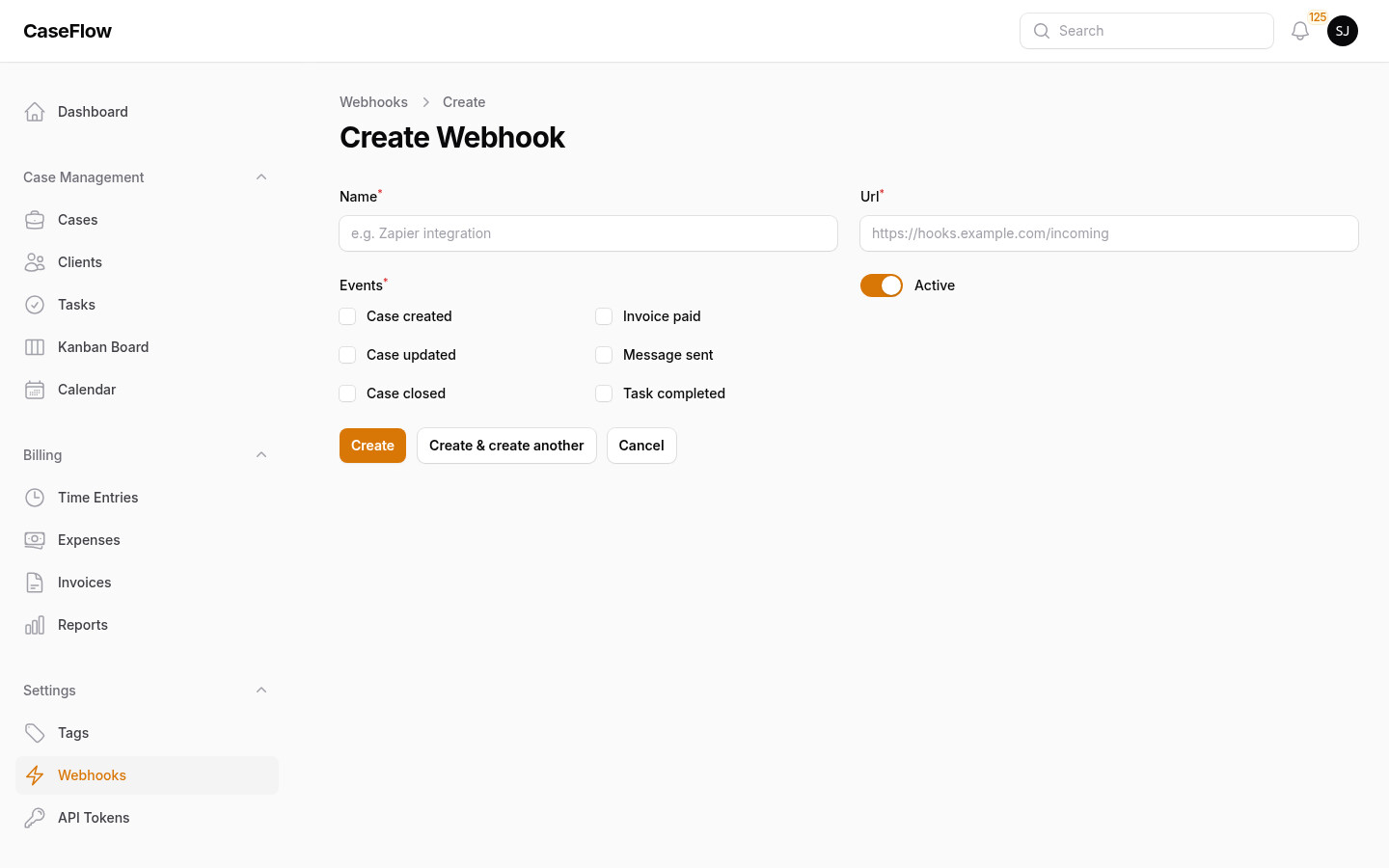Navigate to Webhooks via the breadcrumb

pos(373,102)
